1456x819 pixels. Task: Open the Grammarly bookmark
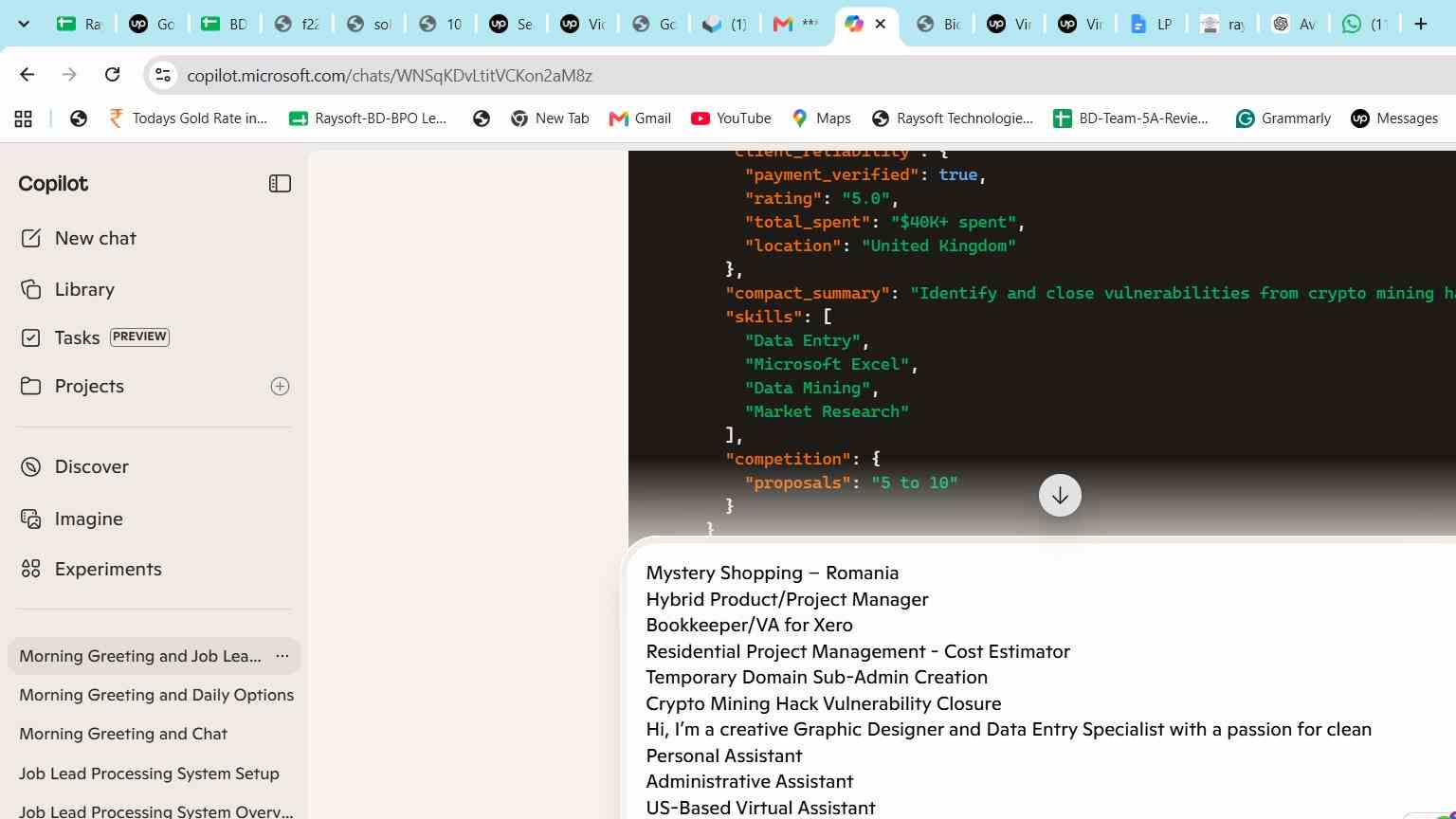(x=1283, y=118)
